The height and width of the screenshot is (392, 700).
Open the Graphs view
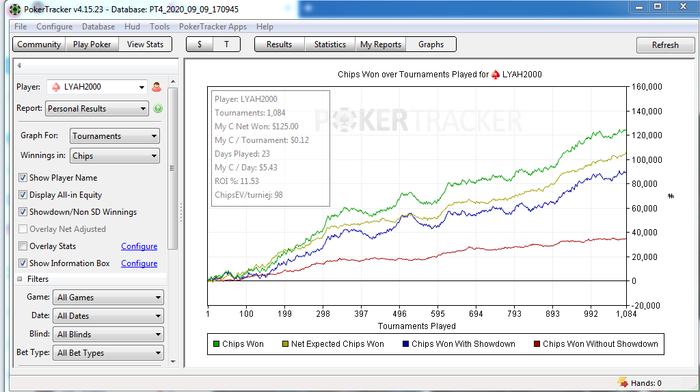pyautogui.click(x=431, y=45)
